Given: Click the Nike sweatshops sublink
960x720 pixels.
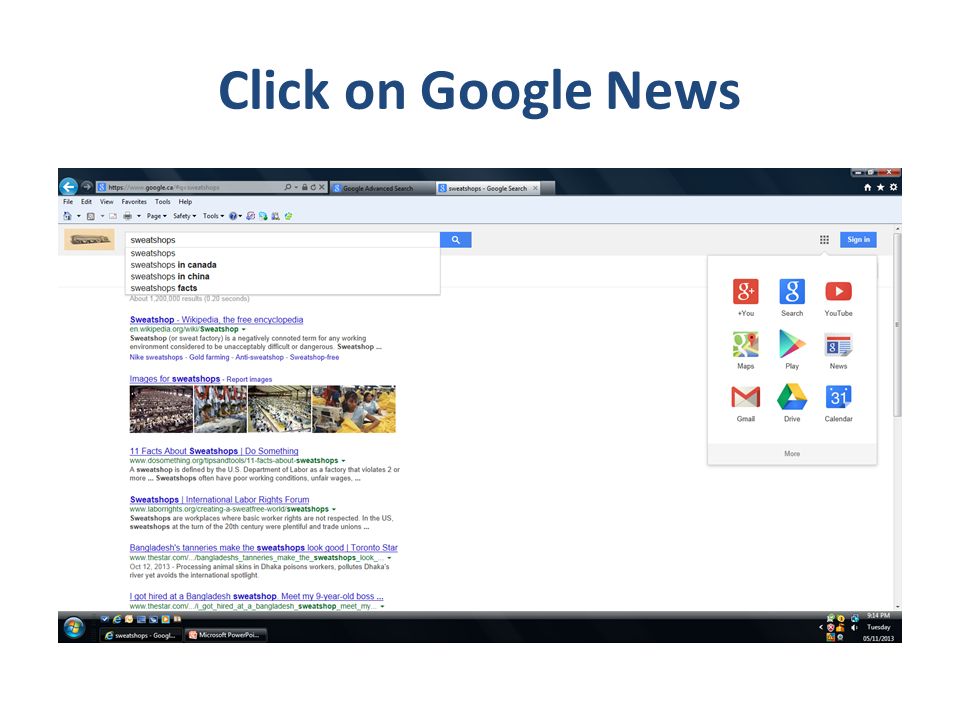Looking at the screenshot, I should click(x=156, y=357).
